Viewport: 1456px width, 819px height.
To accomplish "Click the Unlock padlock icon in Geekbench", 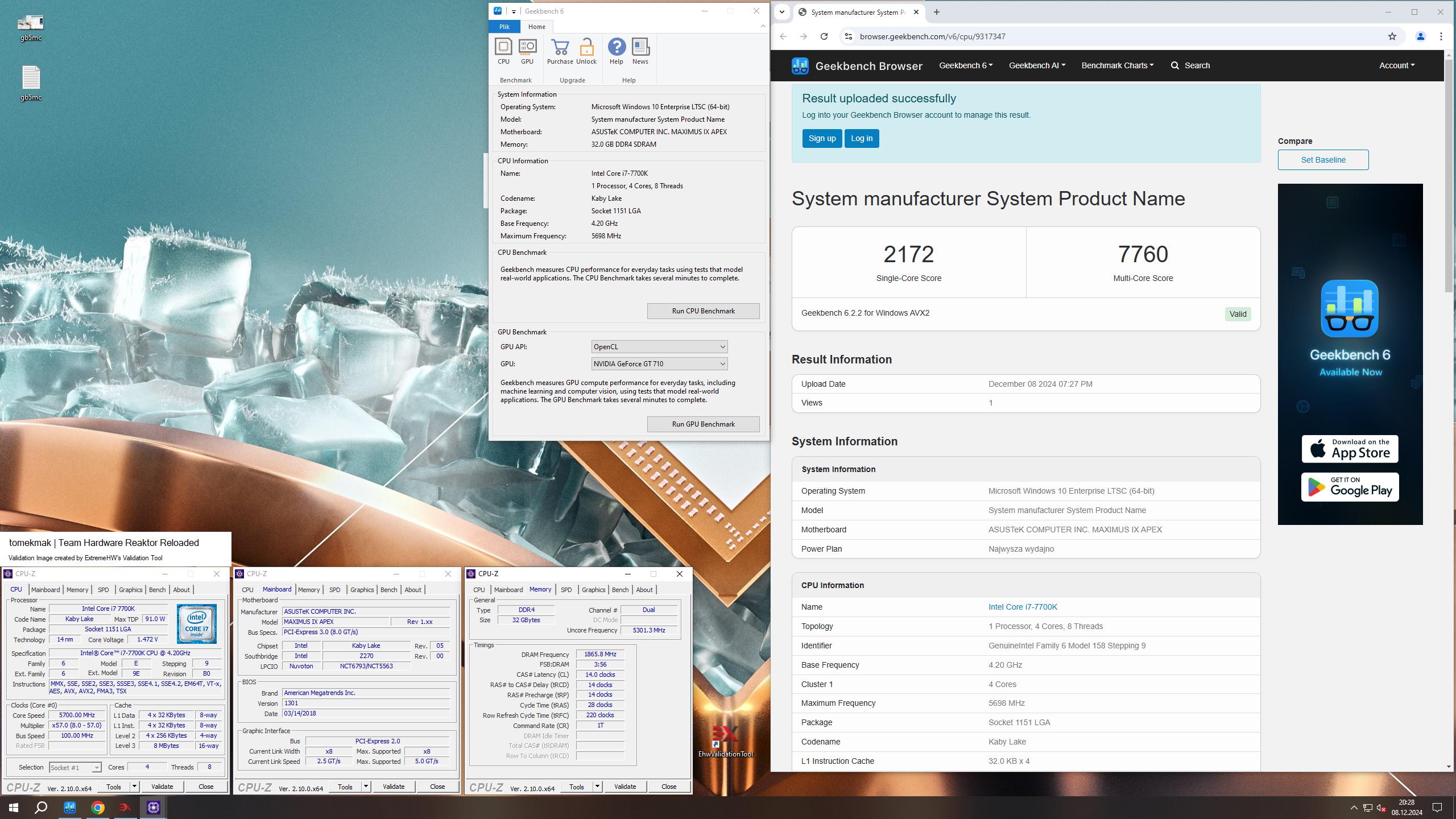I will pyautogui.click(x=586, y=51).
